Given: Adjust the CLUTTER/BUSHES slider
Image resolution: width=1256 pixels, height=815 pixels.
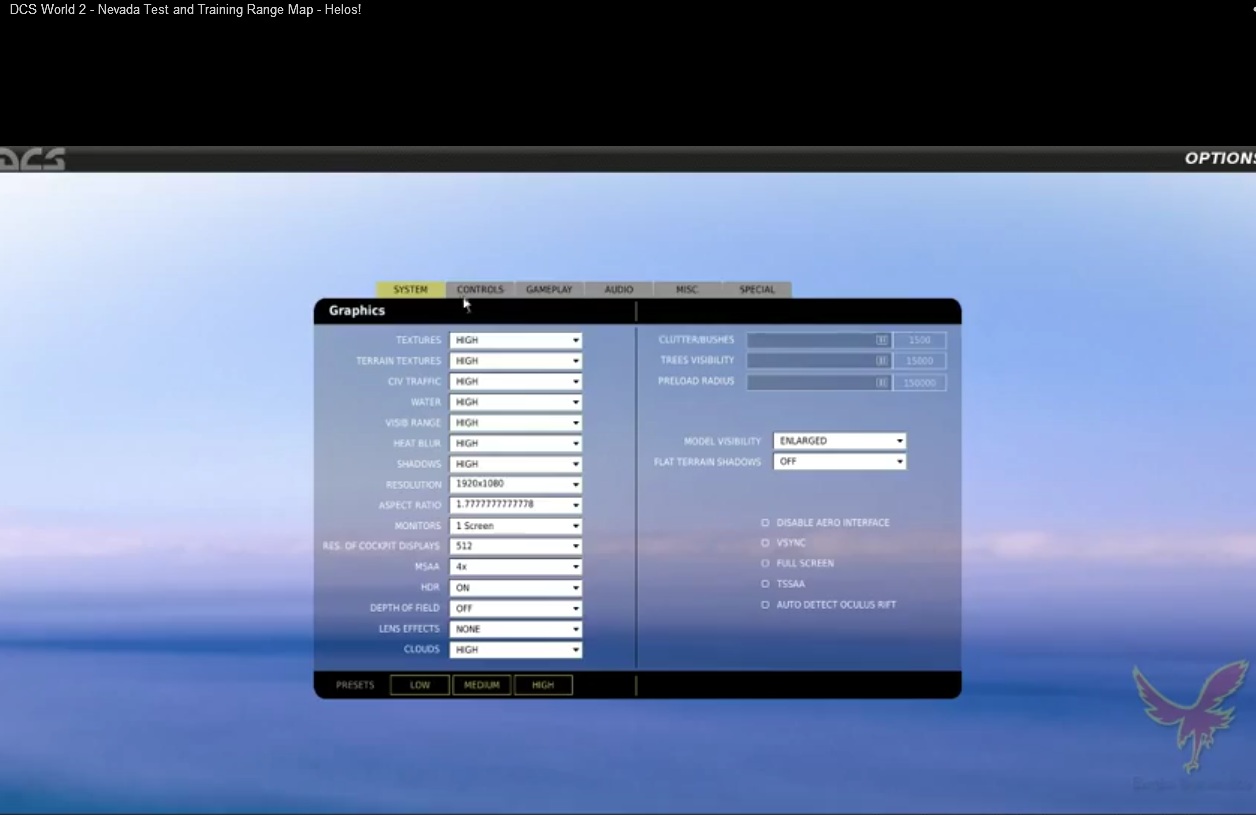Looking at the screenshot, I should click(x=818, y=340).
